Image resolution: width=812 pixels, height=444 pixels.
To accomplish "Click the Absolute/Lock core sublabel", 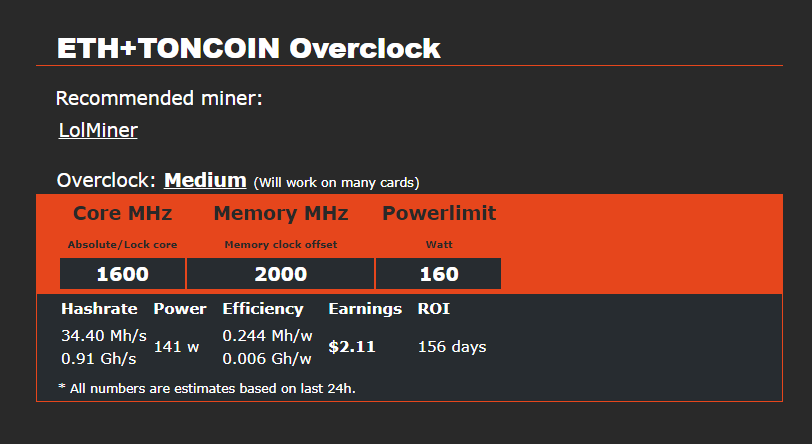I will (123, 245).
